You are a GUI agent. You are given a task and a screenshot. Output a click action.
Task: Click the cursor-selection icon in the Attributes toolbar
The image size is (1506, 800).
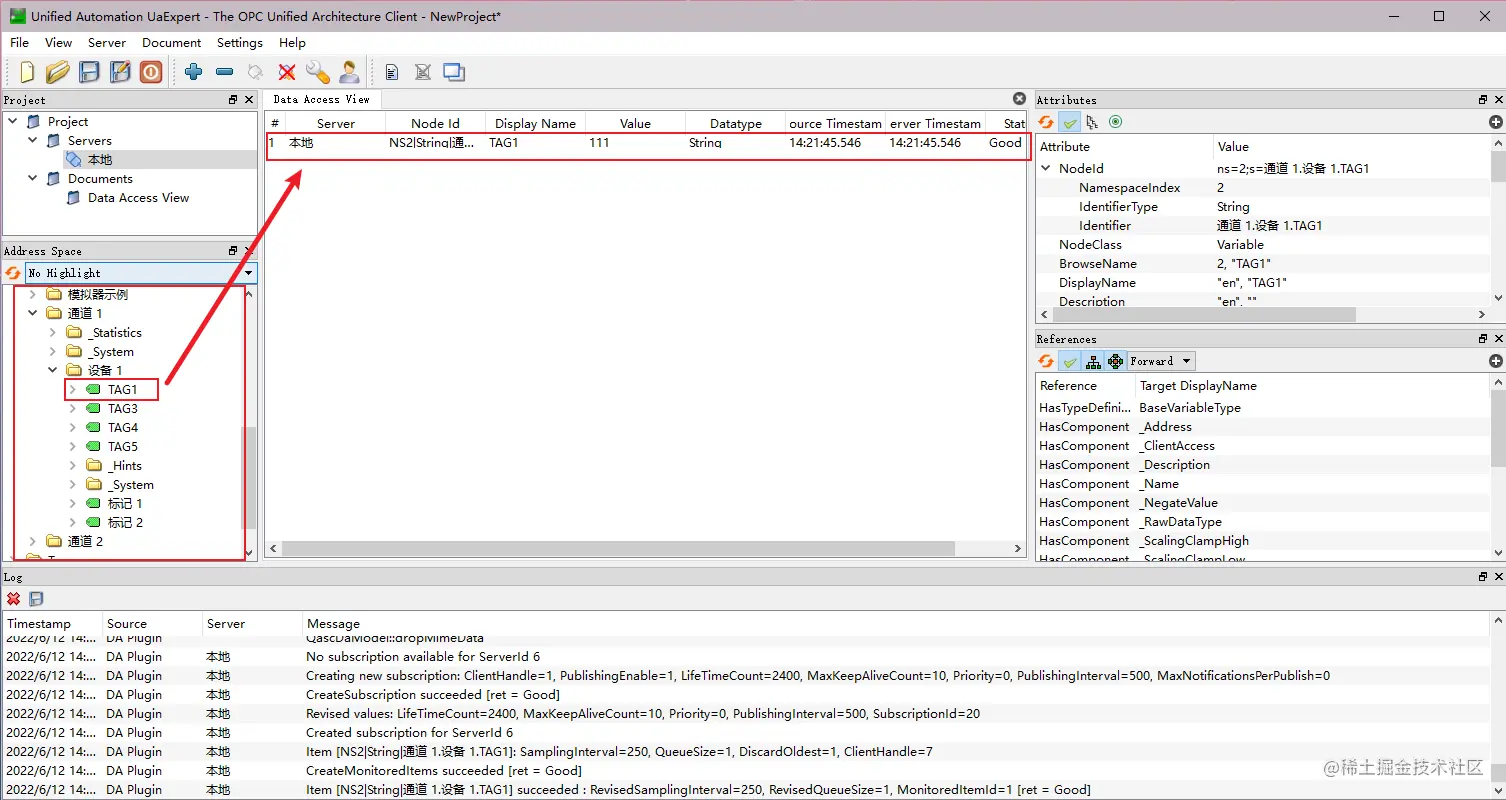1092,122
